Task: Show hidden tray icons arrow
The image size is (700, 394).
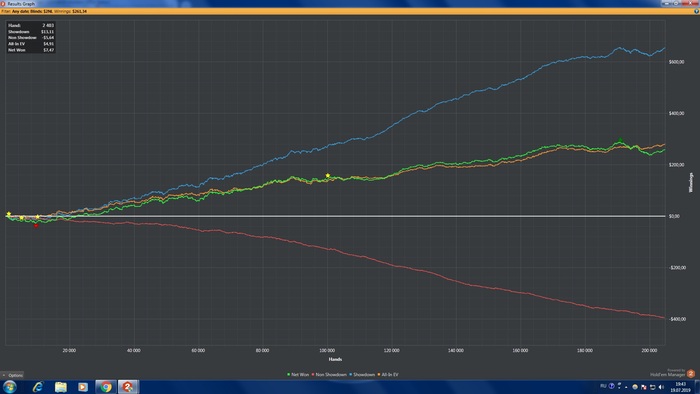Action: pyautogui.click(x=626, y=387)
